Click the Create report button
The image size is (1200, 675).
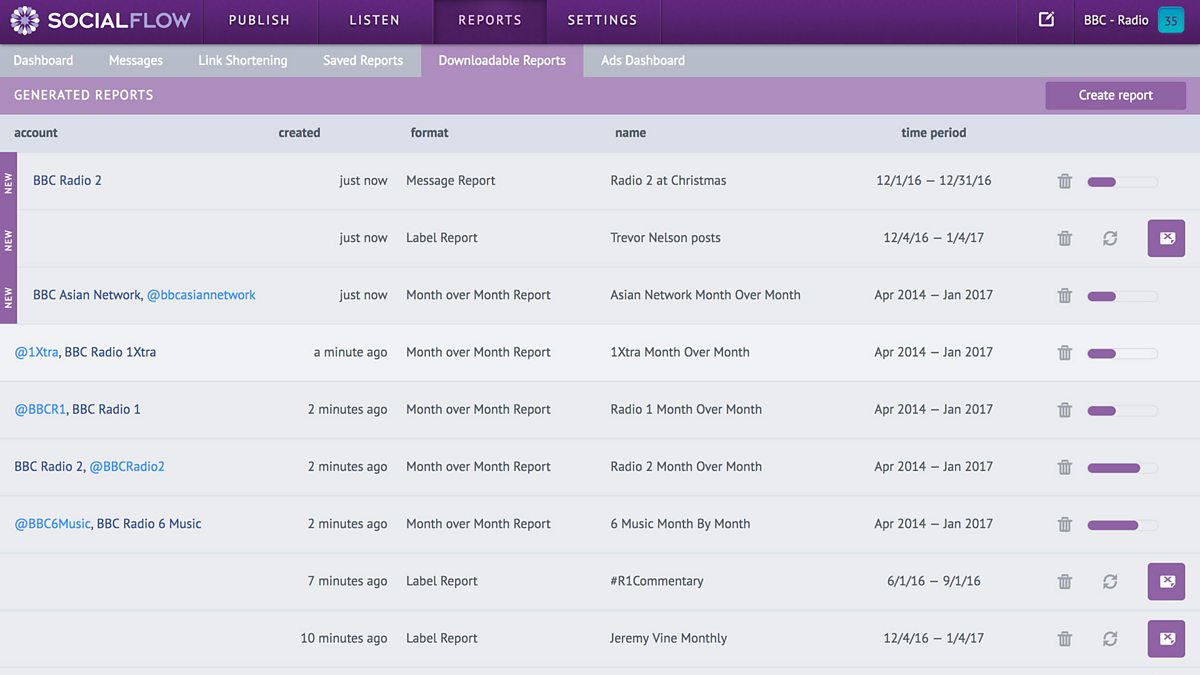1115,95
